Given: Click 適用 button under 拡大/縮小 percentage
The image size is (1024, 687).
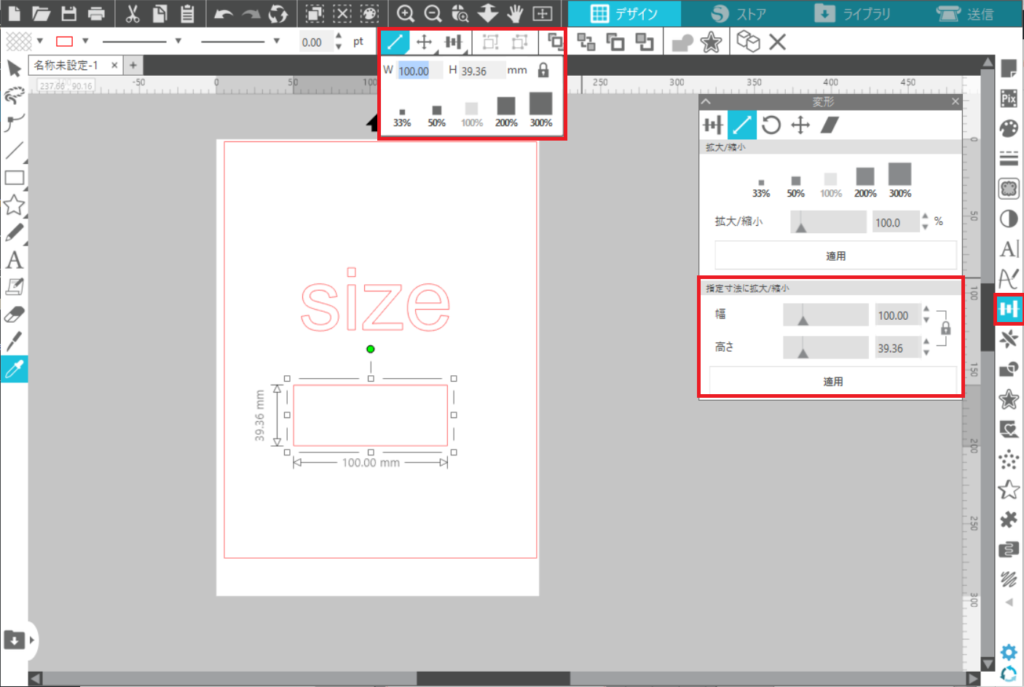Looking at the screenshot, I should pos(835,255).
